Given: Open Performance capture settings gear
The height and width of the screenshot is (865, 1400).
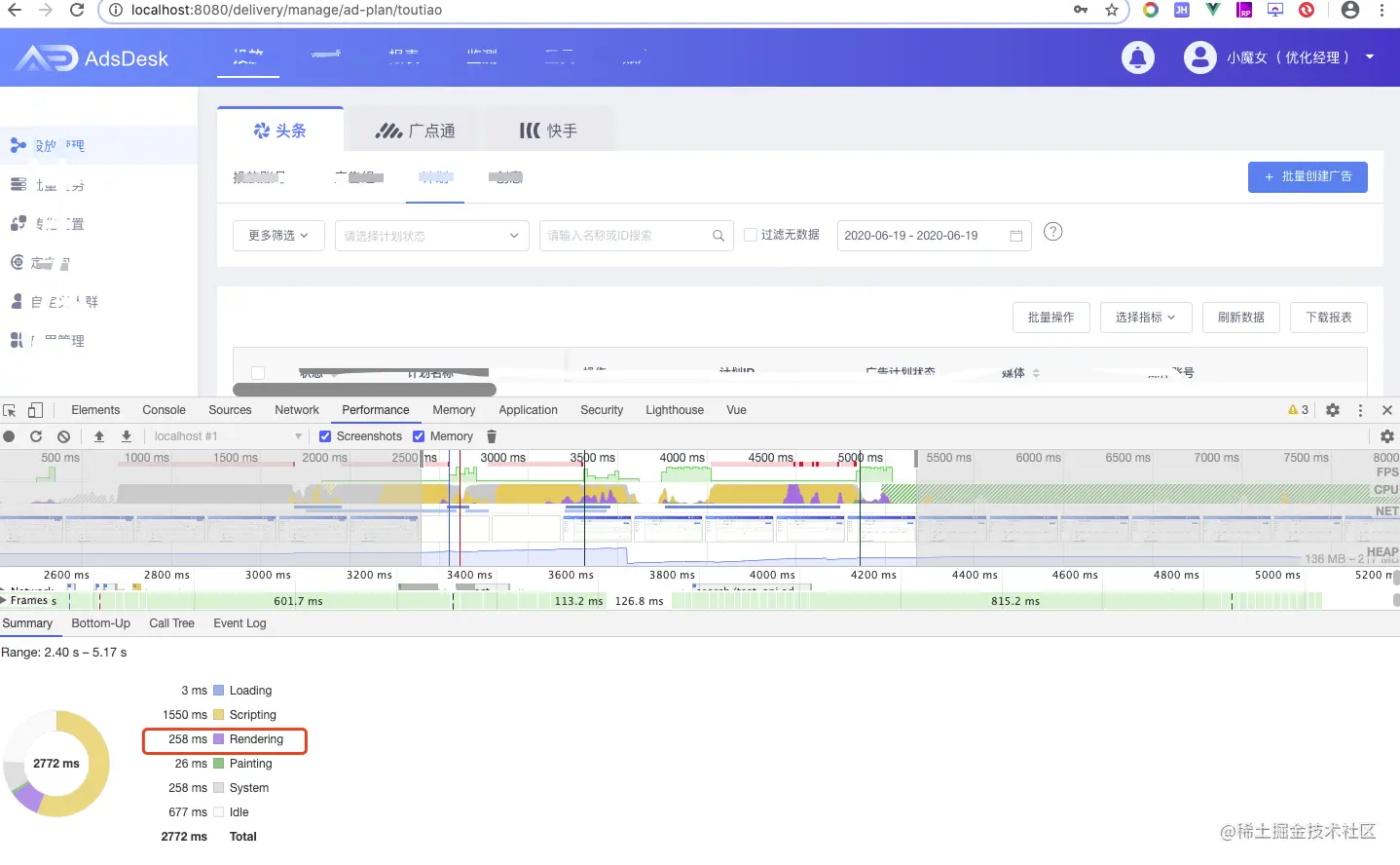Looking at the screenshot, I should 1387,436.
